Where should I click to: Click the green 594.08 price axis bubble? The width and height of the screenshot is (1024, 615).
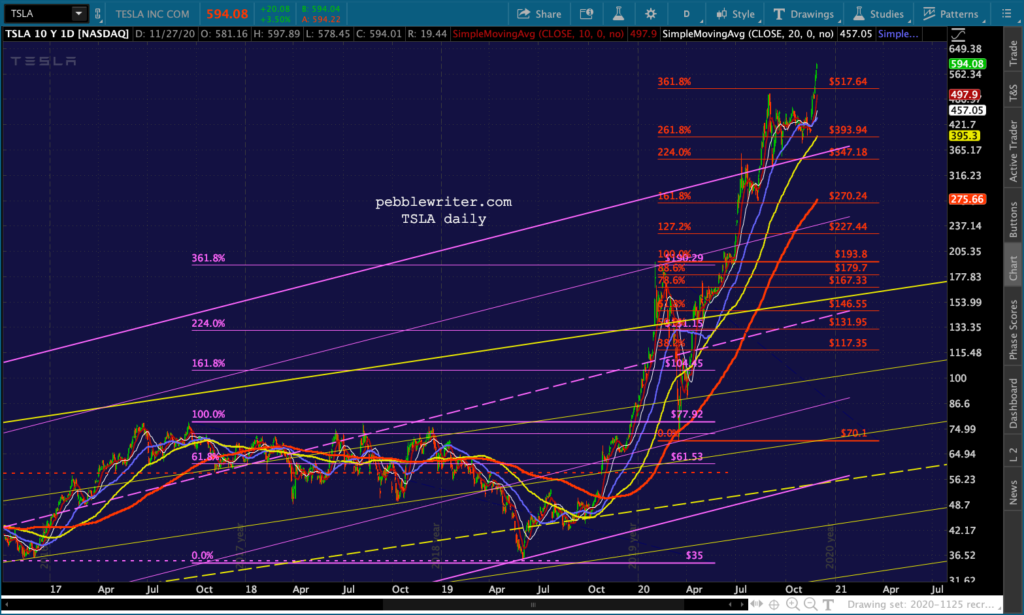(x=967, y=64)
